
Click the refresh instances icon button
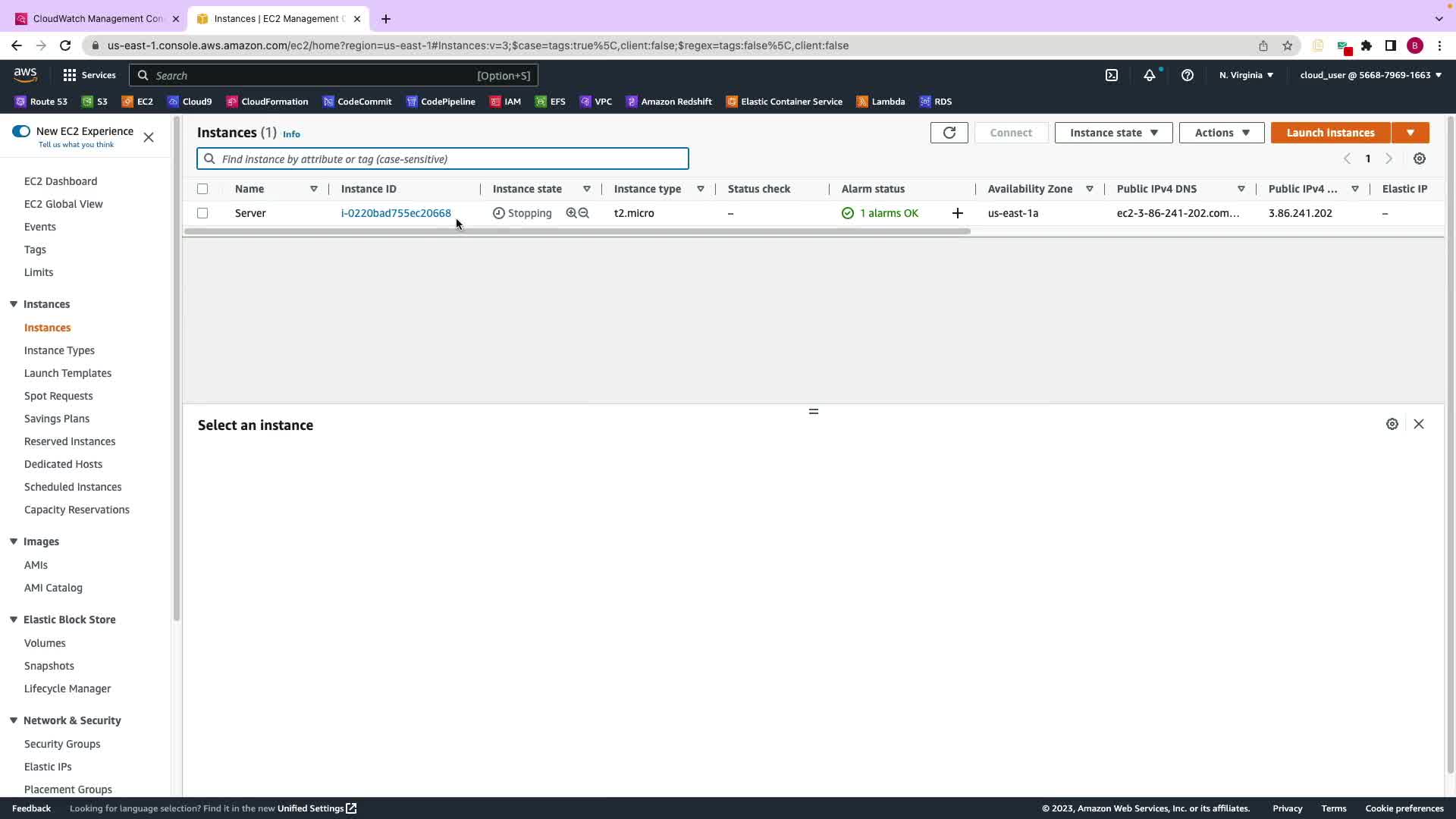(x=949, y=133)
